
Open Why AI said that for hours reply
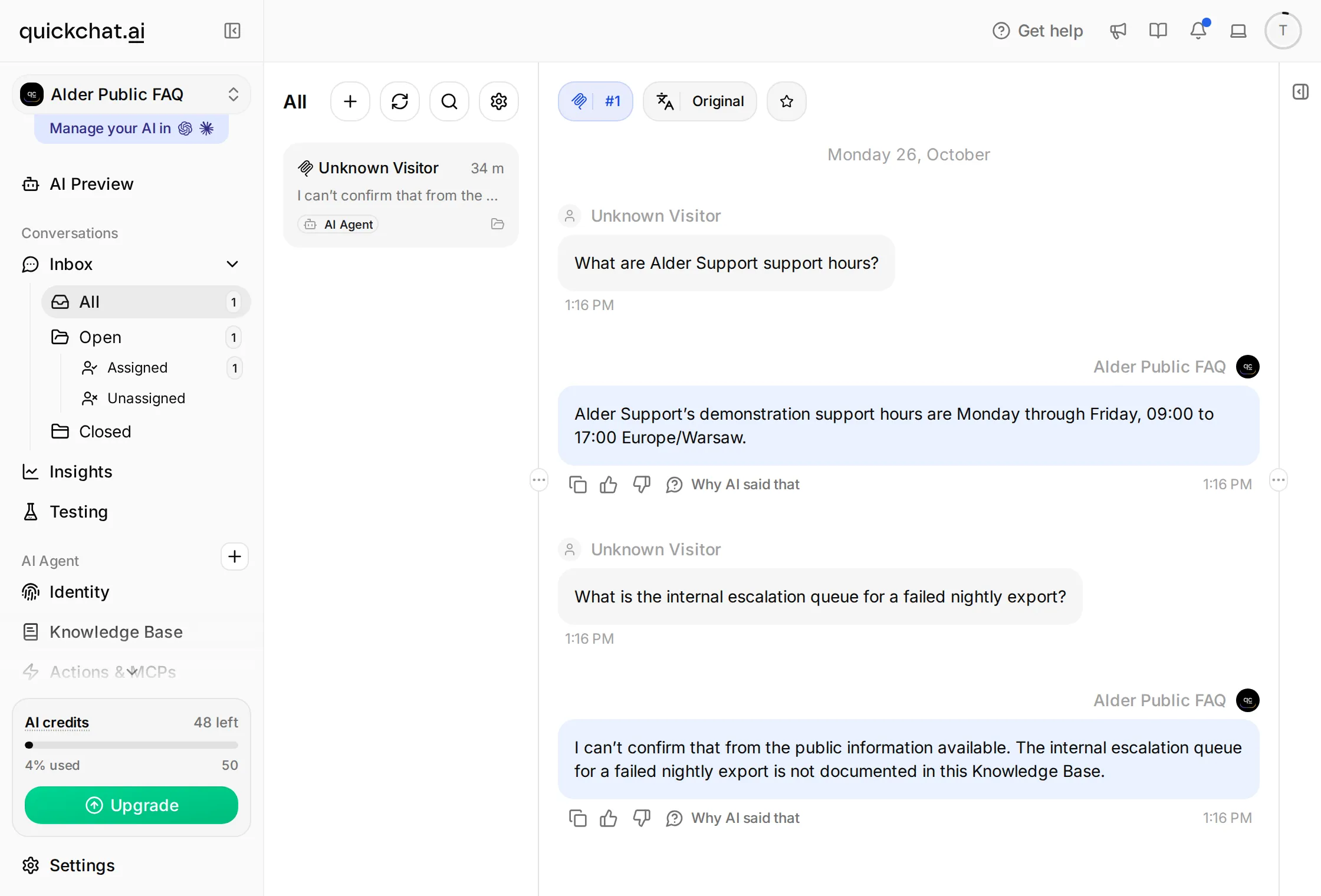733,485
